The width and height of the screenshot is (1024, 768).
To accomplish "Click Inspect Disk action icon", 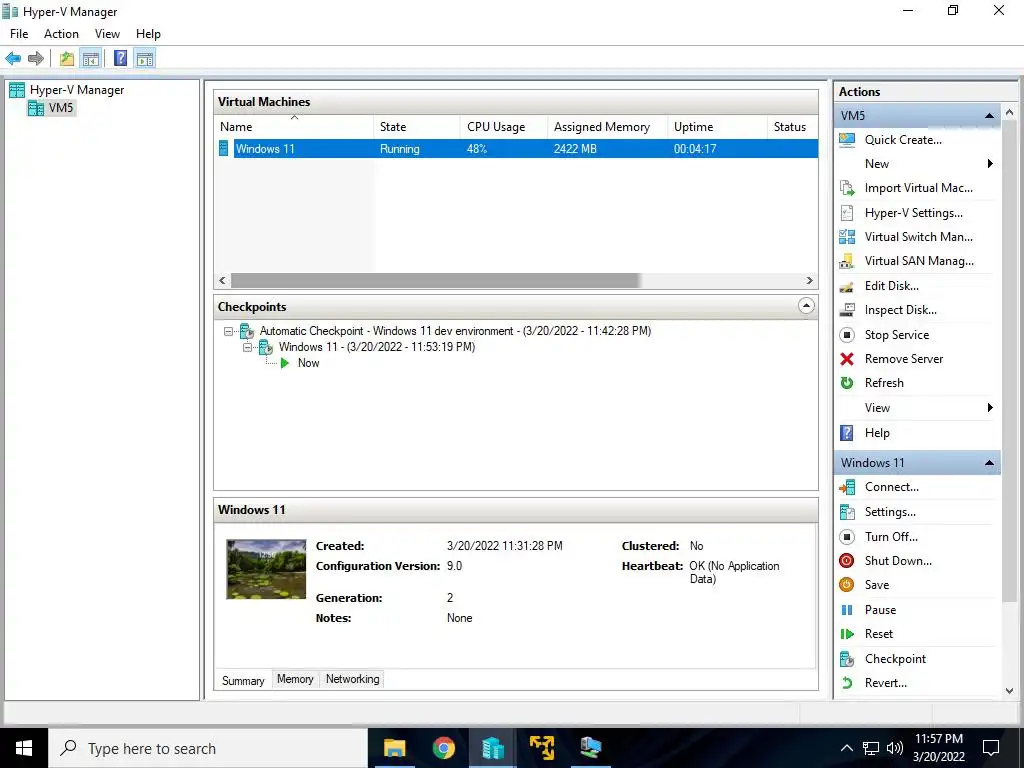I will click(847, 310).
